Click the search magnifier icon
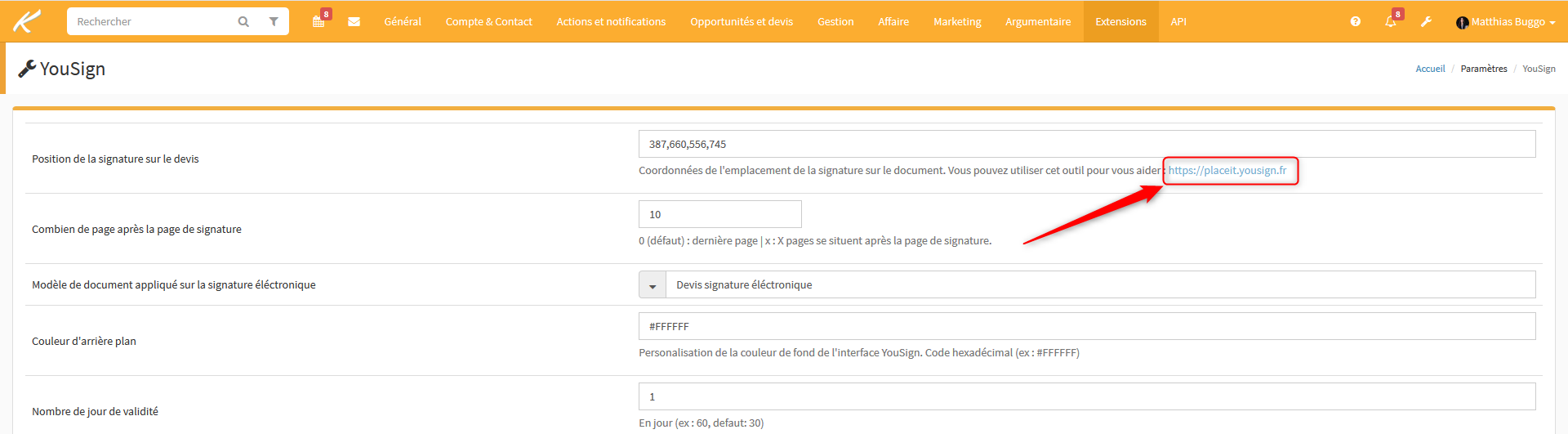This screenshot has width=1568, height=434. [243, 22]
